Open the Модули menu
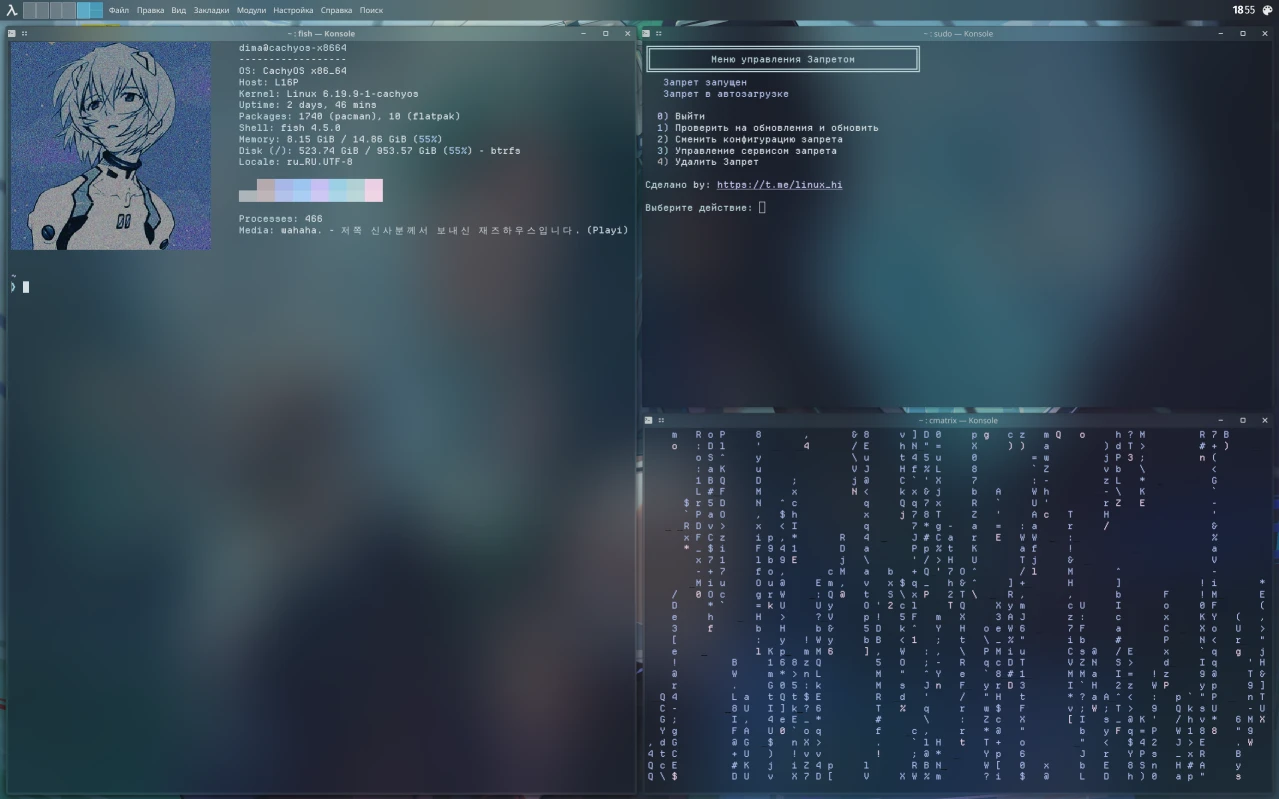 click(251, 10)
